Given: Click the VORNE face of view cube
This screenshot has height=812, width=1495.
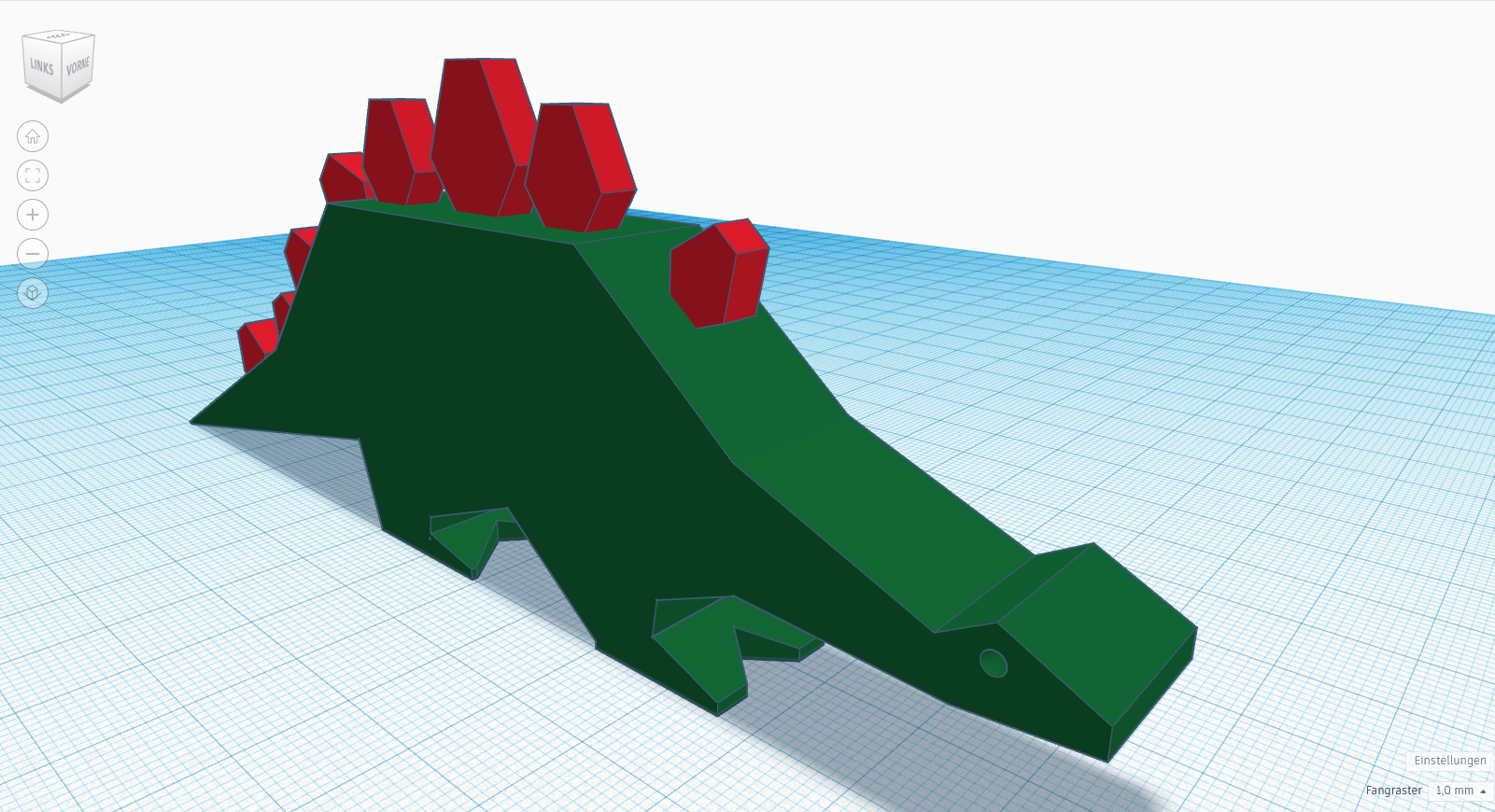Looking at the screenshot, I should pos(78,65).
